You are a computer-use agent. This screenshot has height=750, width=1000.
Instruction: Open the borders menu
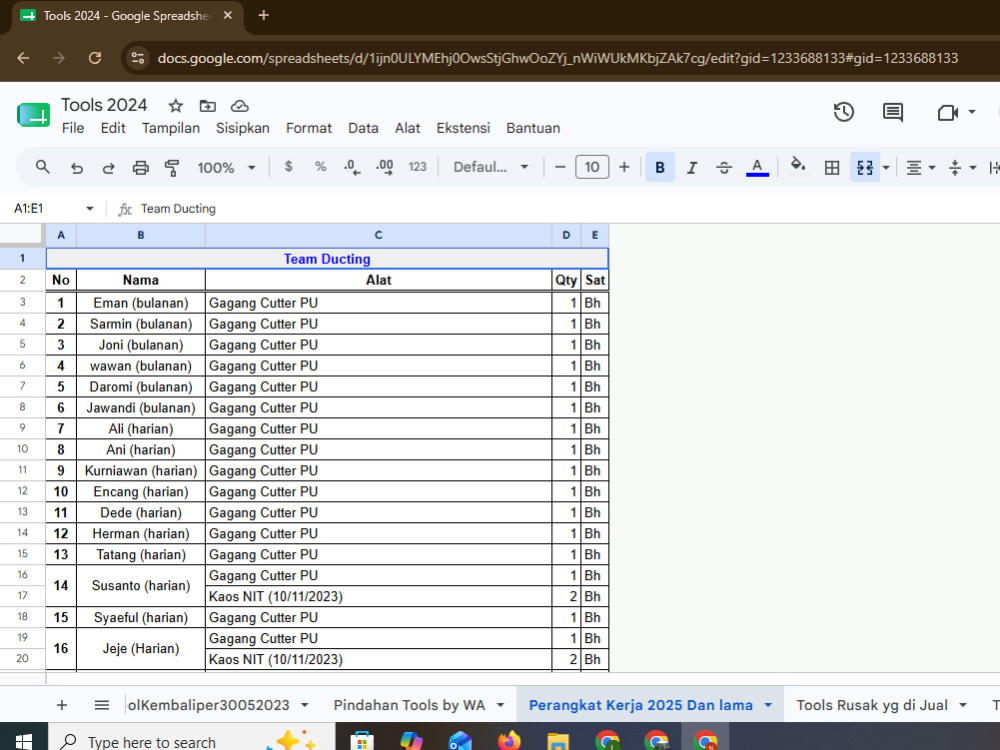pos(832,167)
